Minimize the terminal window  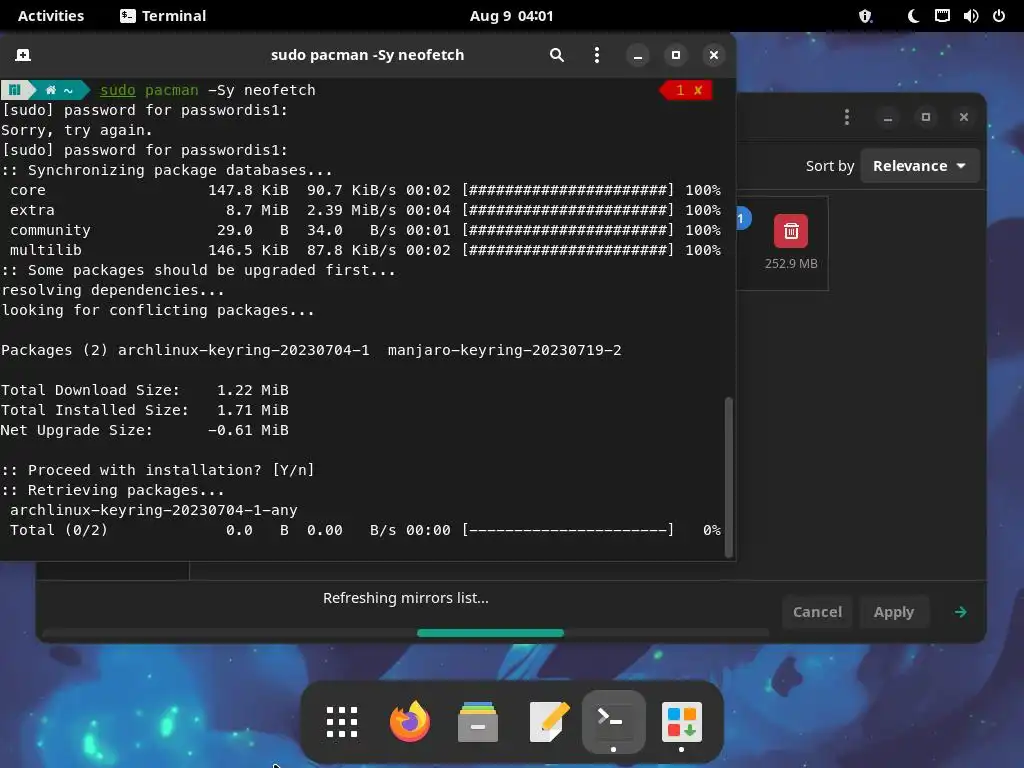click(638, 56)
